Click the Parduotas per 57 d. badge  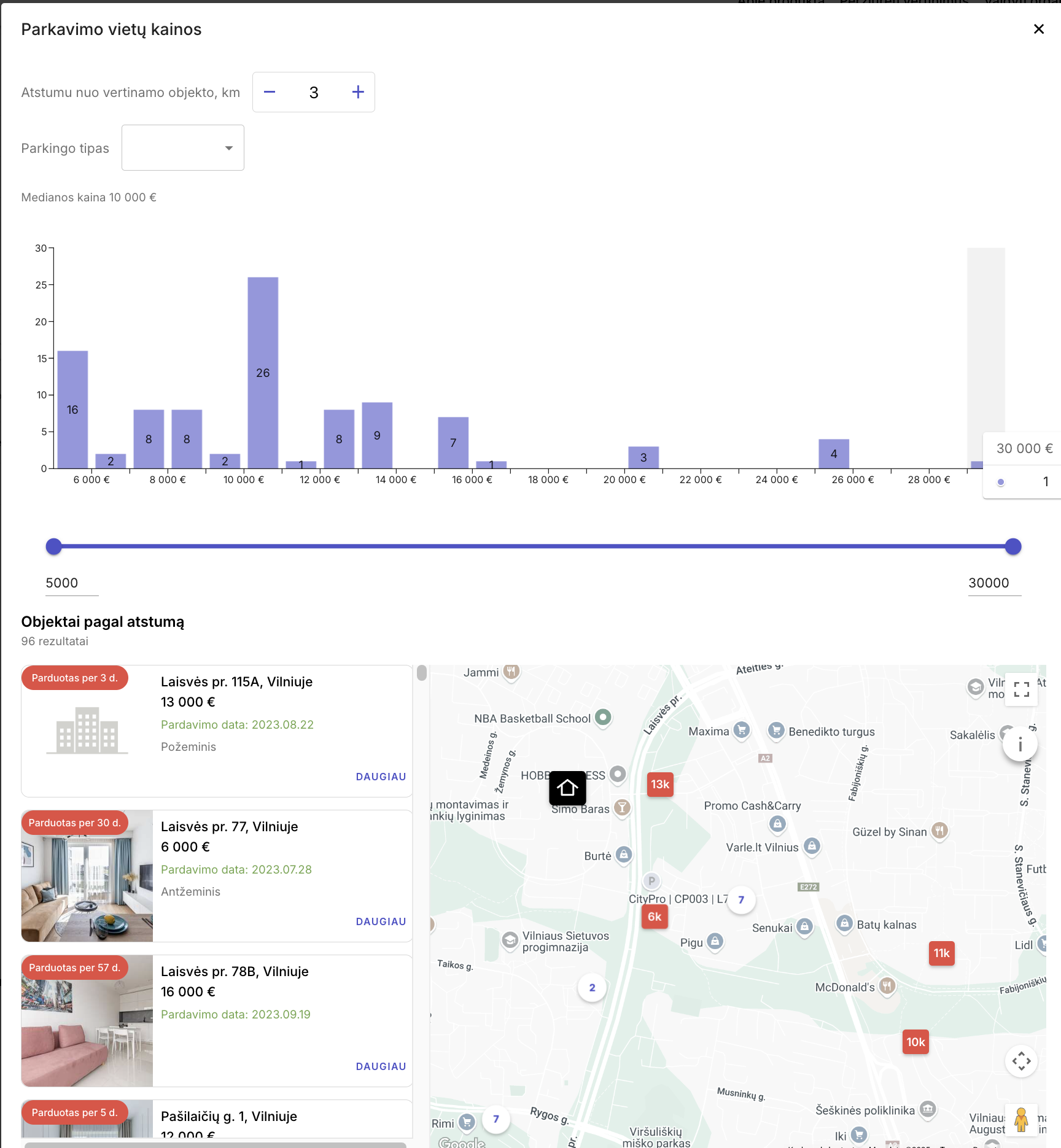74,968
